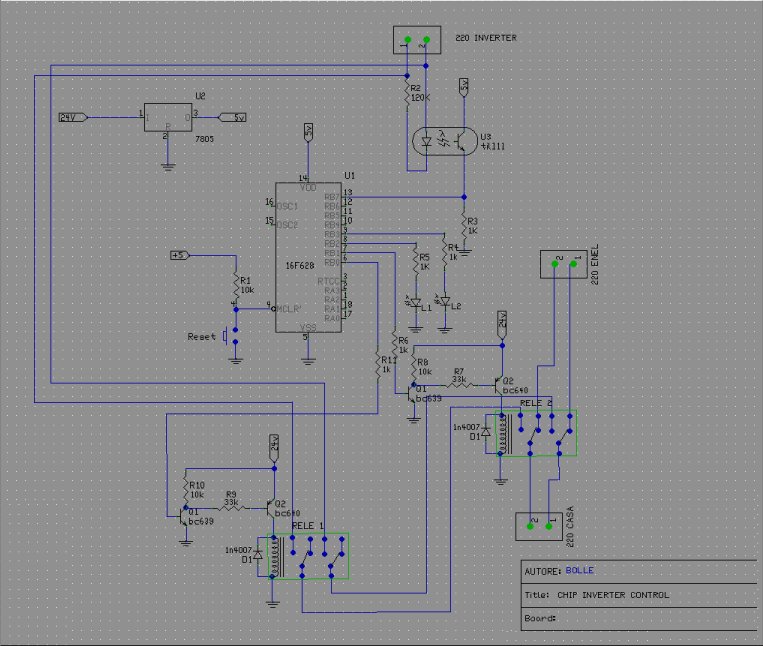Select the 7805 regulator U2 body
Viewport: 763px width, 646px height.
point(168,117)
